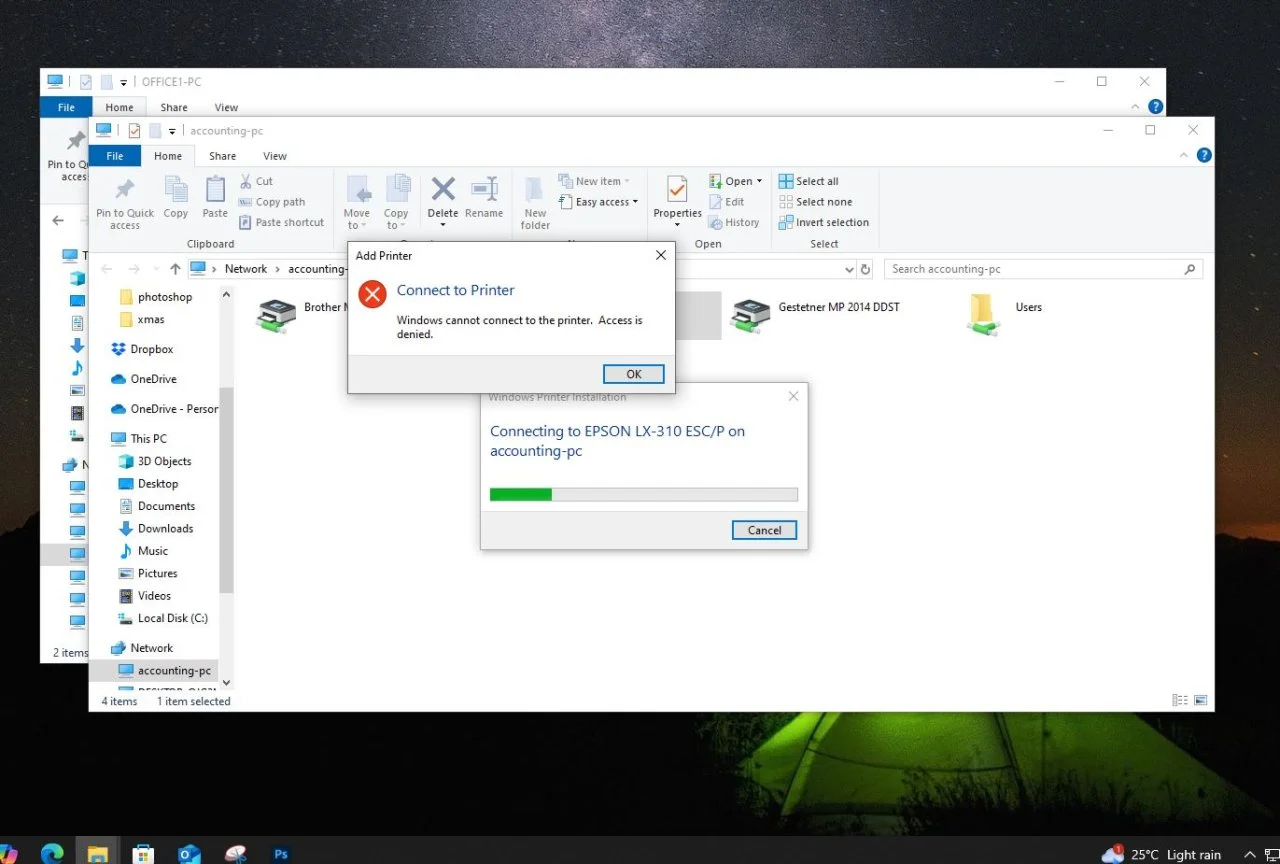Open Customize Quick Access Toolbar dropdown in accounting-pc

172,131
